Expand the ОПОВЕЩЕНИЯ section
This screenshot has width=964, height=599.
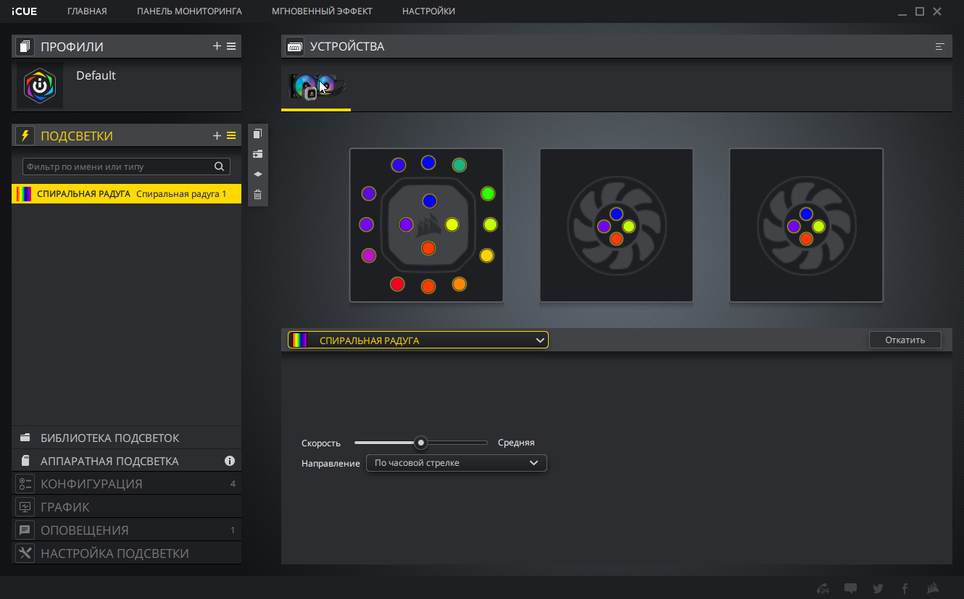pyautogui.click(x=126, y=530)
